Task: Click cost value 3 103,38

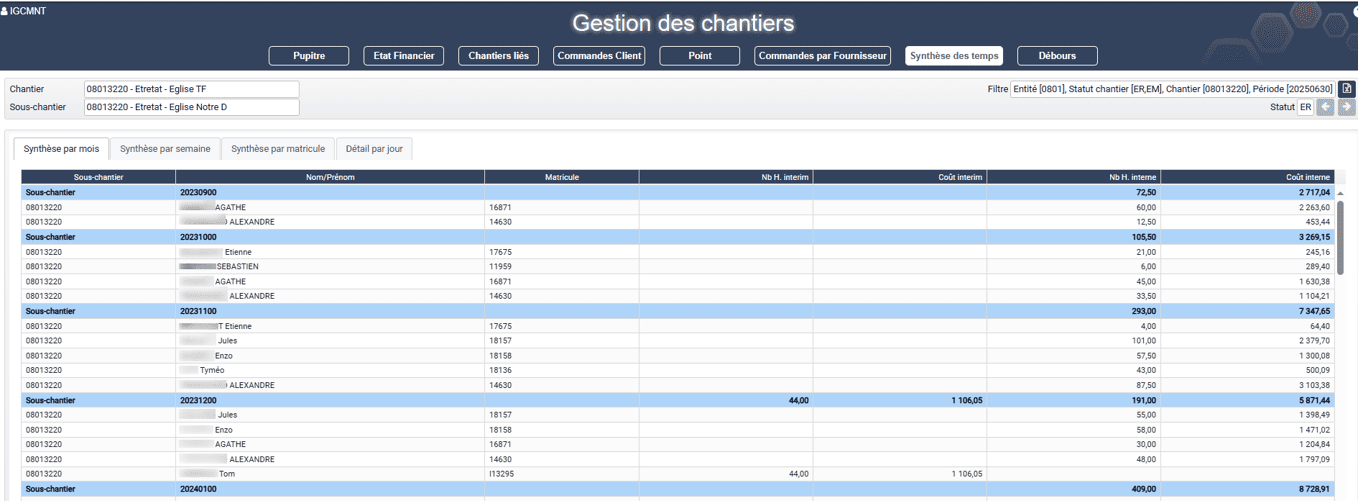Action: coord(1314,385)
